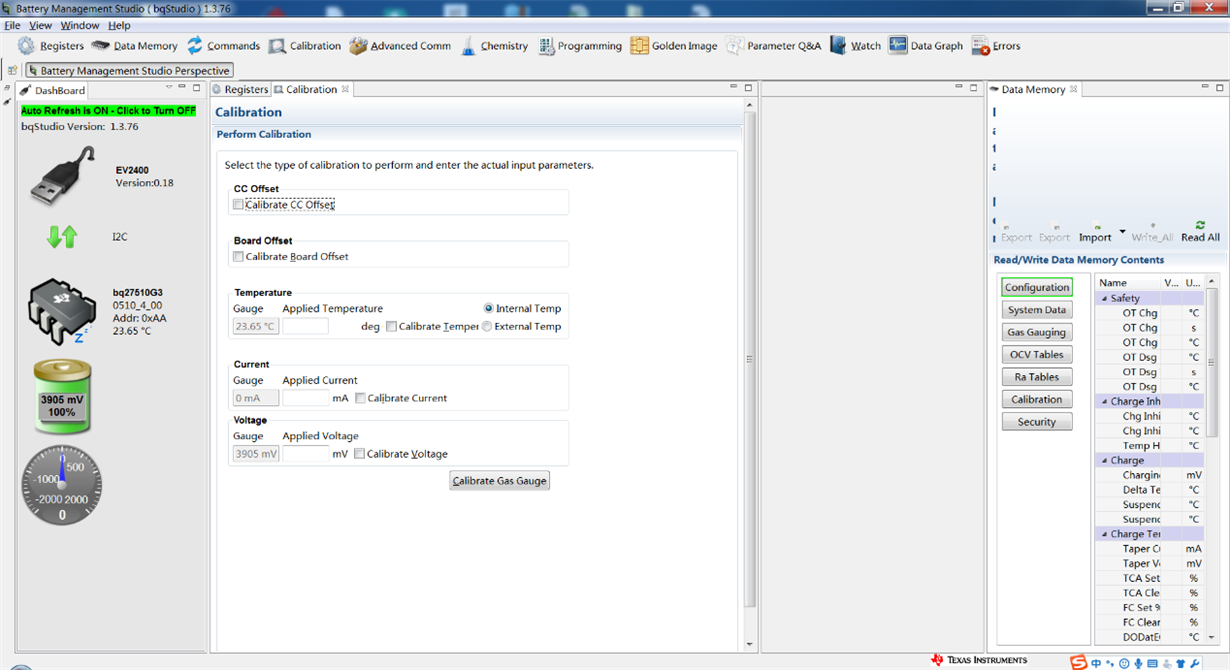Collapse the Charge group row
The width and height of the screenshot is (1230, 670).
(1105, 460)
